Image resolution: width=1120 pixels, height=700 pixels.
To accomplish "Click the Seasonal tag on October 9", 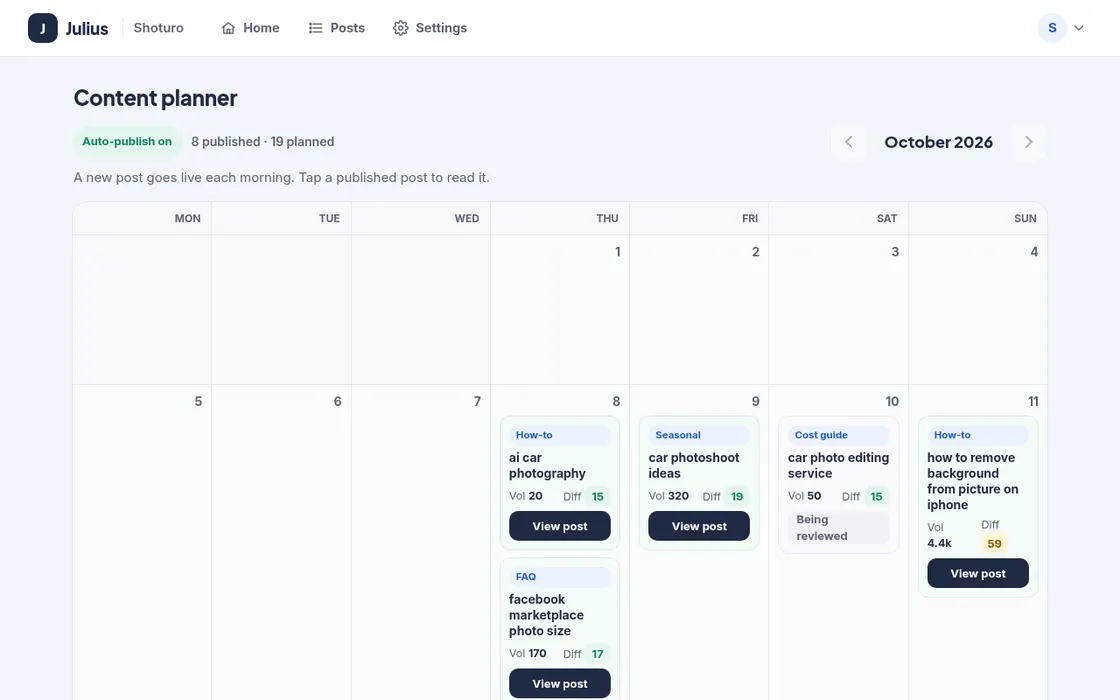I will tap(699, 435).
